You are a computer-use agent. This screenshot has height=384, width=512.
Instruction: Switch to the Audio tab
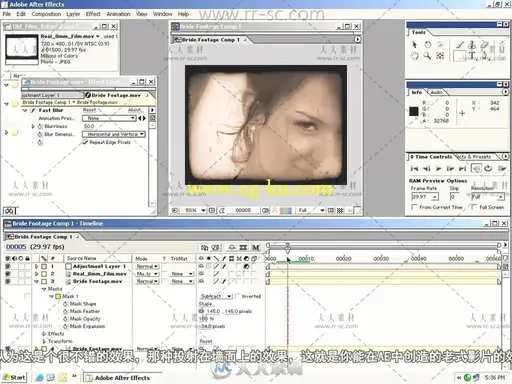click(x=436, y=92)
